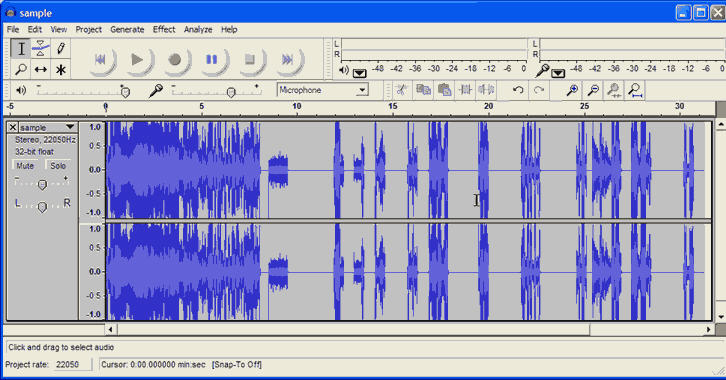The image size is (726, 380).
Task: Click the track gain slider handle
Action: (42, 185)
